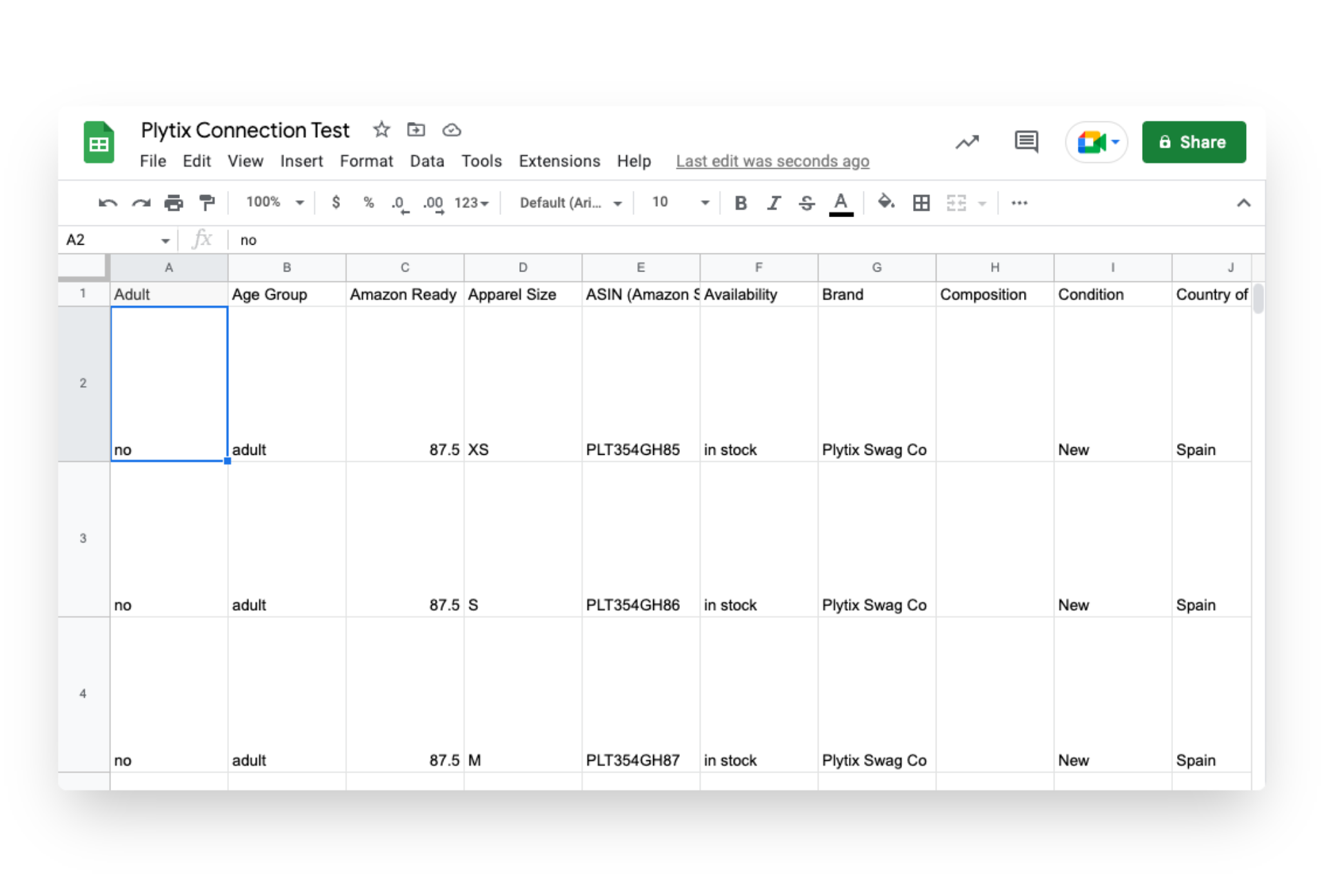
Task: Select cell with 'PLT354GH87'
Action: tap(641, 695)
